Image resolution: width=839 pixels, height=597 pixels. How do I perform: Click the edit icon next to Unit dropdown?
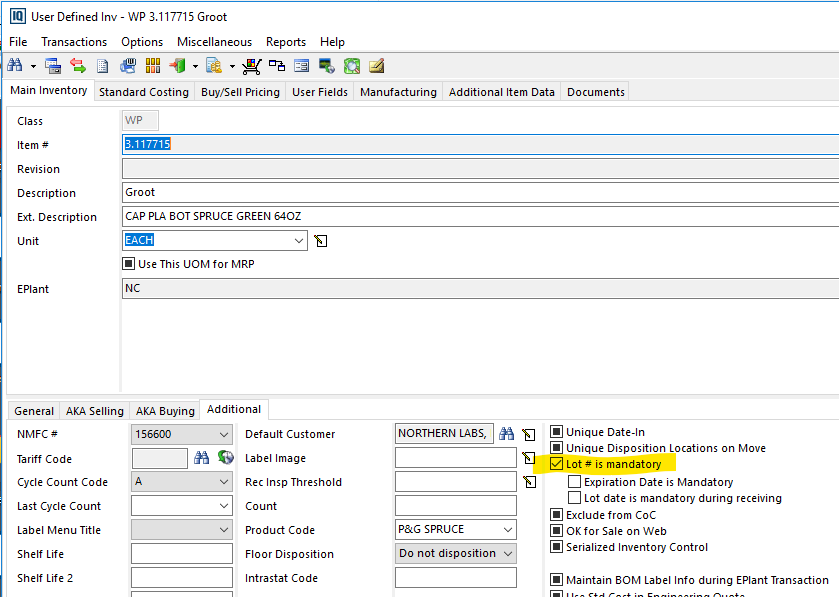[321, 241]
